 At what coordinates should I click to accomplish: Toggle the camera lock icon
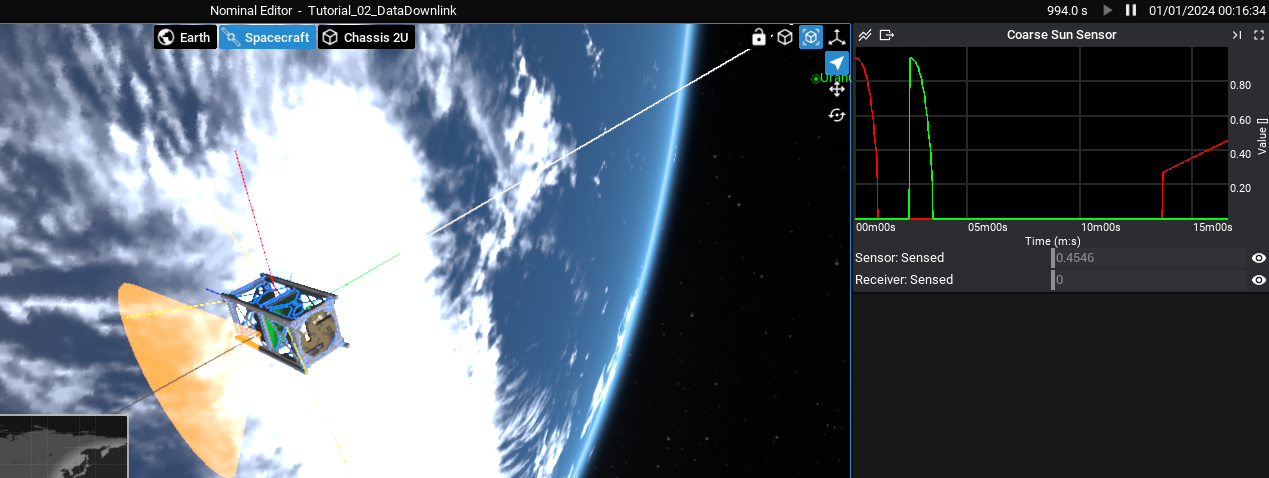point(759,37)
